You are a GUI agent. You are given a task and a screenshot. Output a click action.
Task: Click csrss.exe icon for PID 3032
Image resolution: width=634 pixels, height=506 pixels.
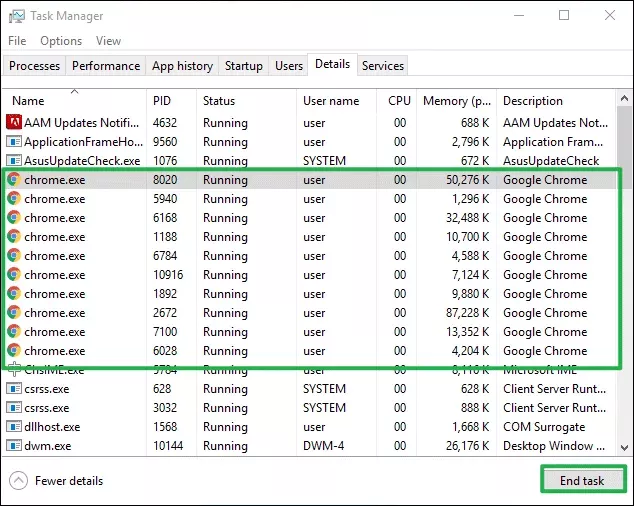click(14, 408)
